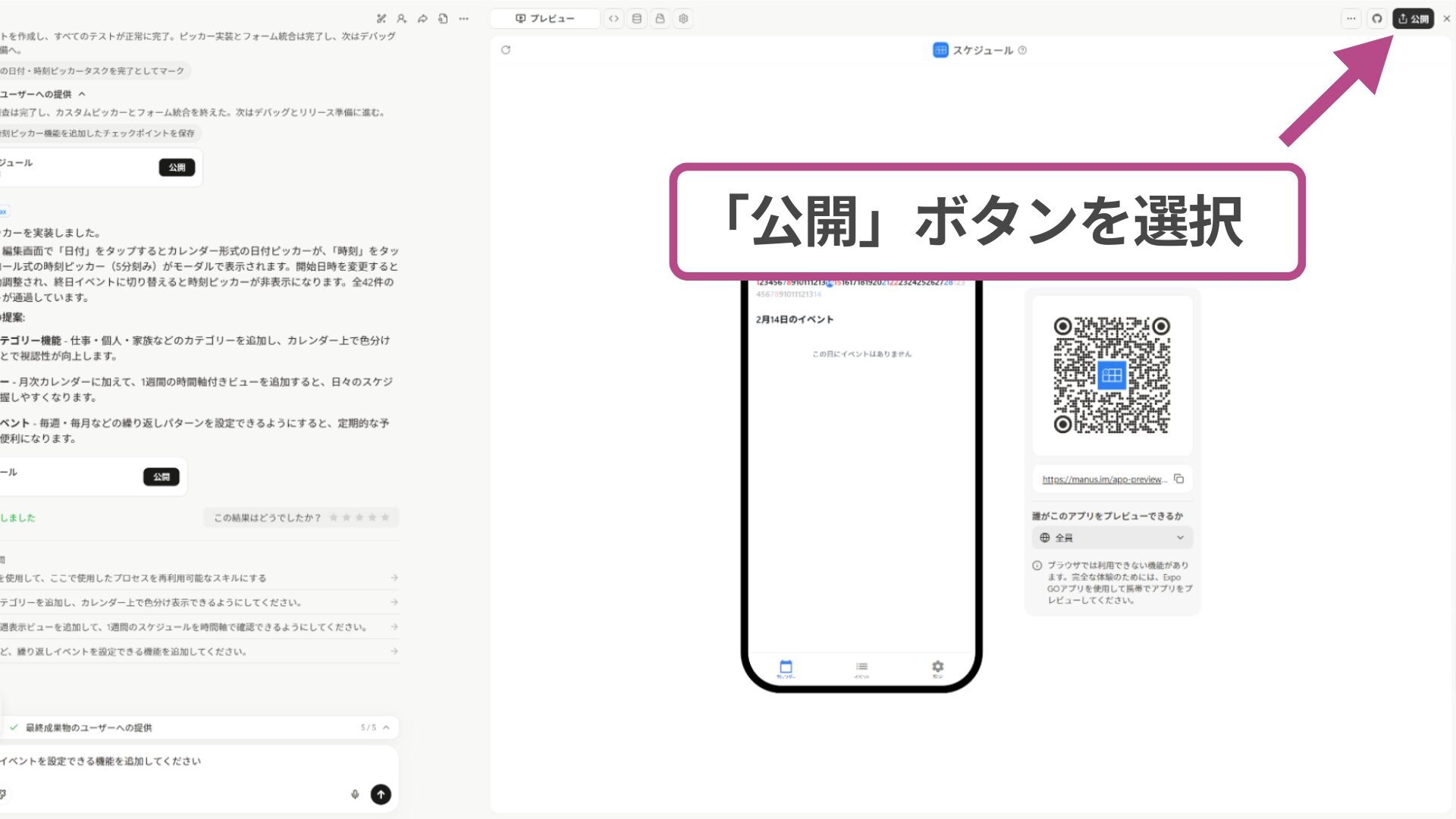Collapse the ユーザーへの提供 section chevron
The width and height of the screenshot is (1456, 819).
click(x=83, y=93)
